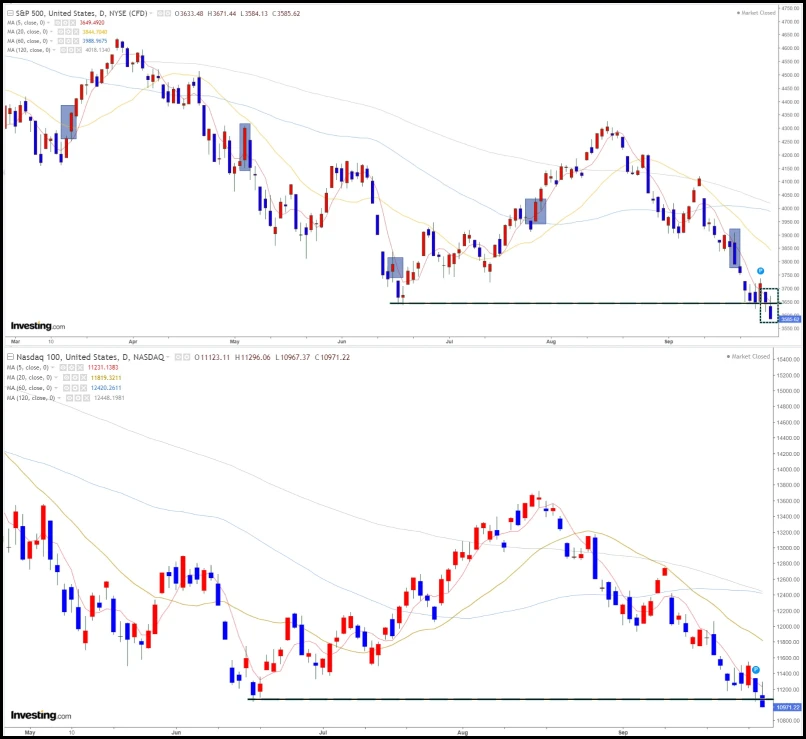Hide the Nasdaq 100 price series

click(178, 357)
